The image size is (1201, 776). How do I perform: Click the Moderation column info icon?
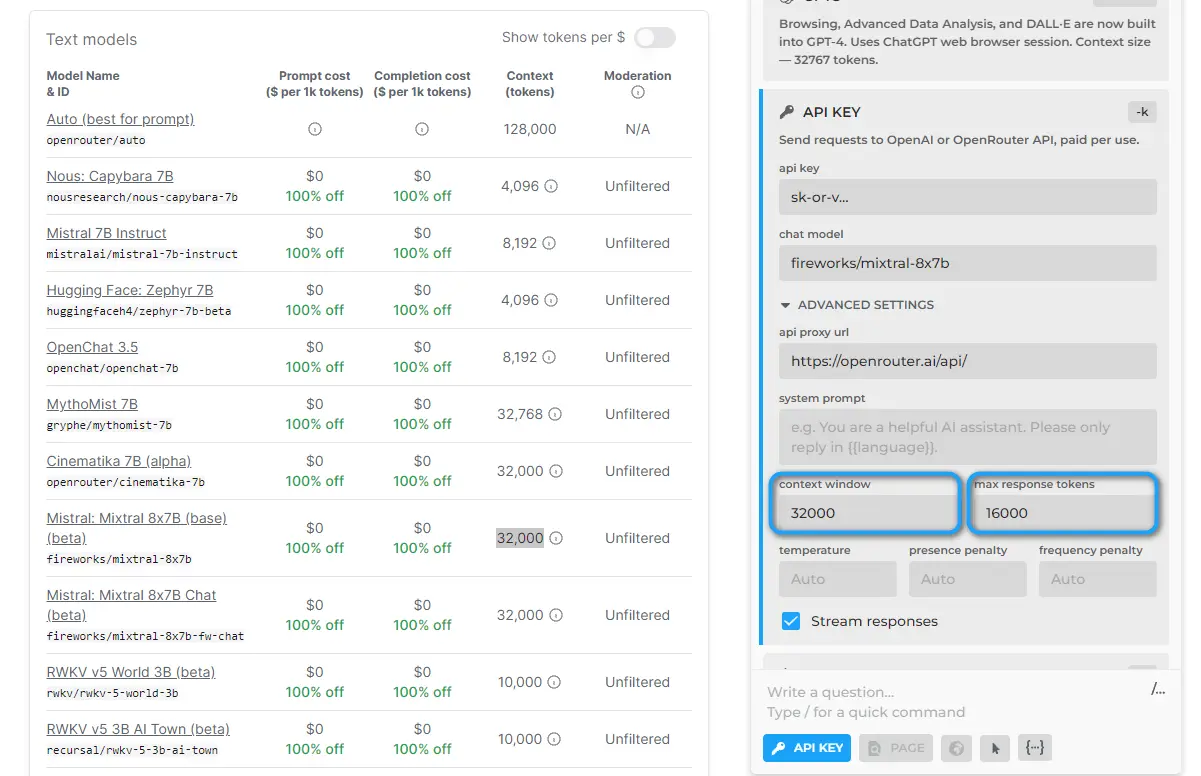(638, 92)
